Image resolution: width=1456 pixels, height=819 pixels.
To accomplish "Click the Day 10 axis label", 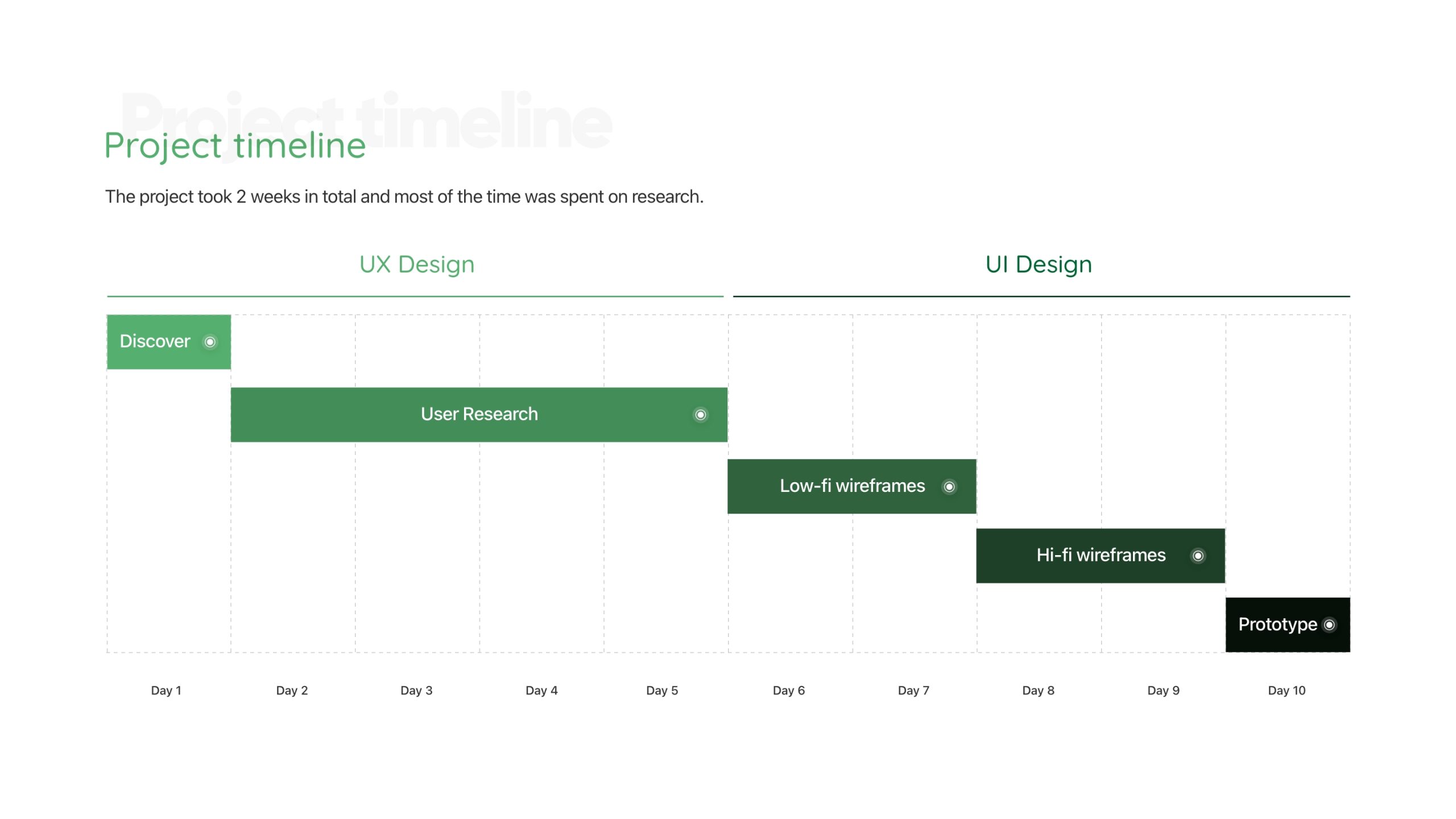I will (1287, 690).
